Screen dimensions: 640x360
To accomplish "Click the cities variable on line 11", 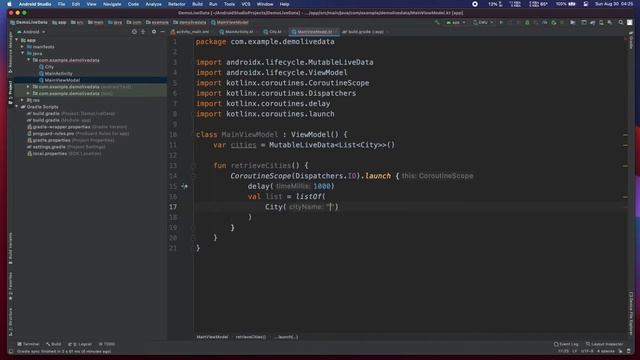I will pyautogui.click(x=243, y=145).
